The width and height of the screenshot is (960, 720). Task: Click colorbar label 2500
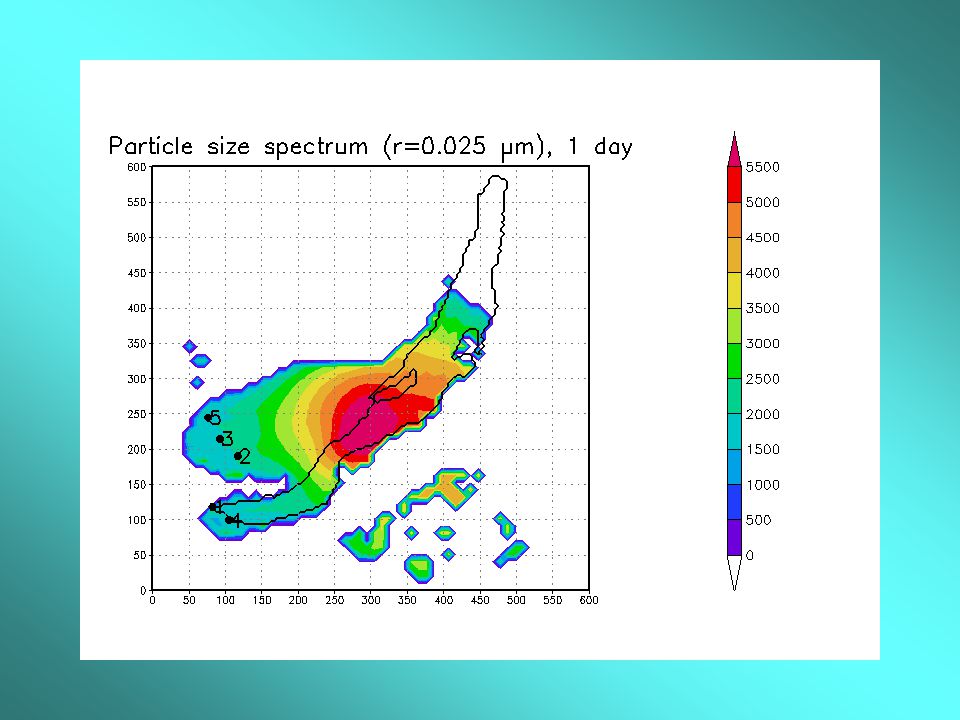point(762,379)
